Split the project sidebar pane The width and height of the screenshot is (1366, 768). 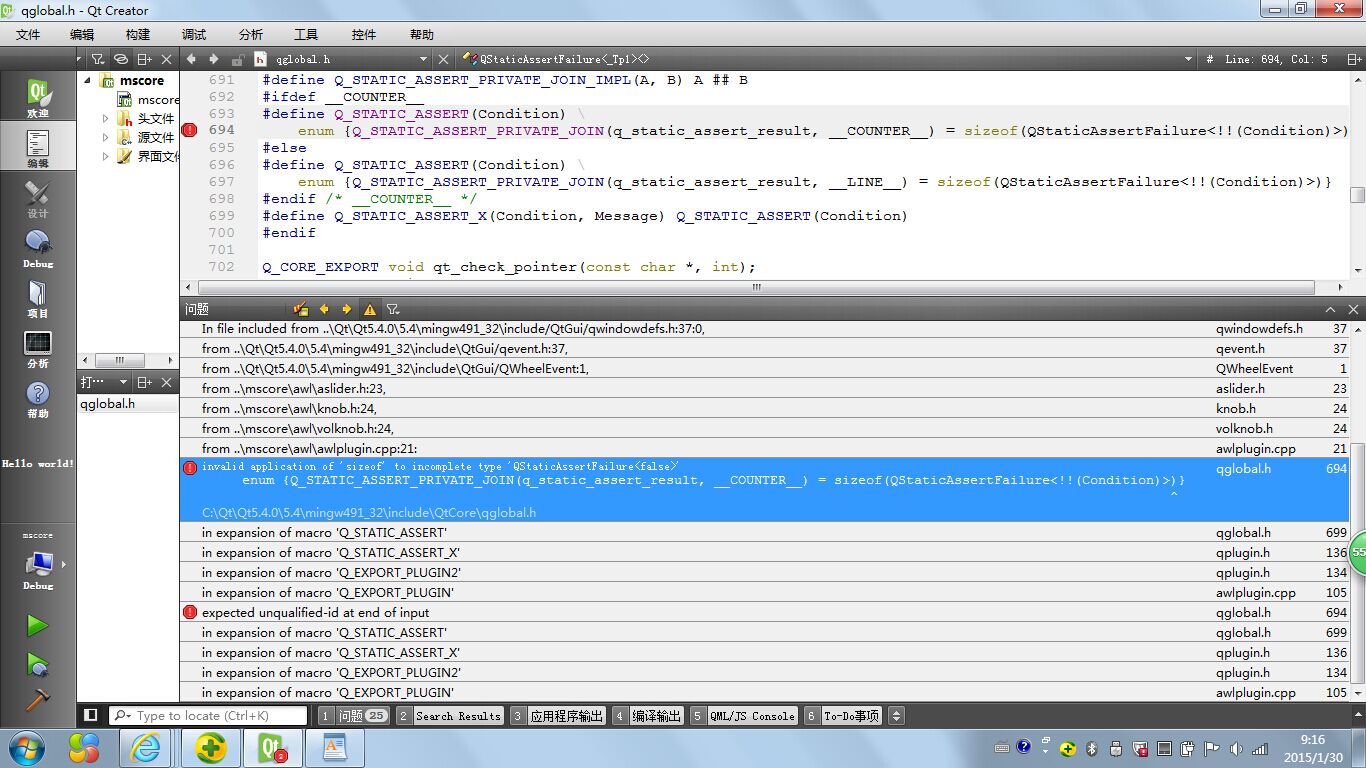click(145, 59)
